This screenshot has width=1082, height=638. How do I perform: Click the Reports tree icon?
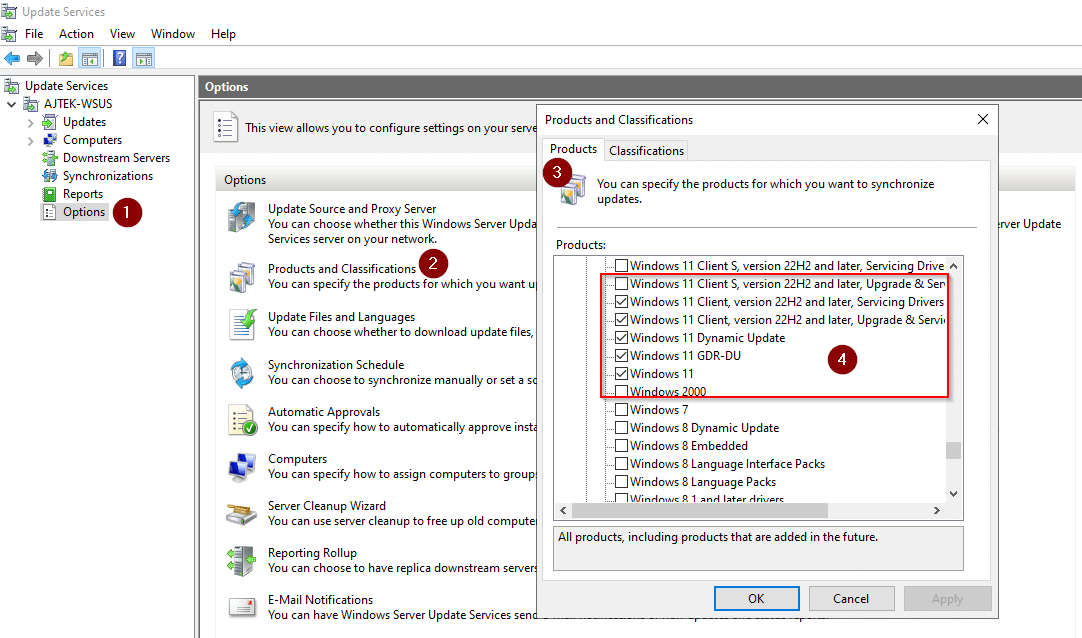click(x=49, y=194)
